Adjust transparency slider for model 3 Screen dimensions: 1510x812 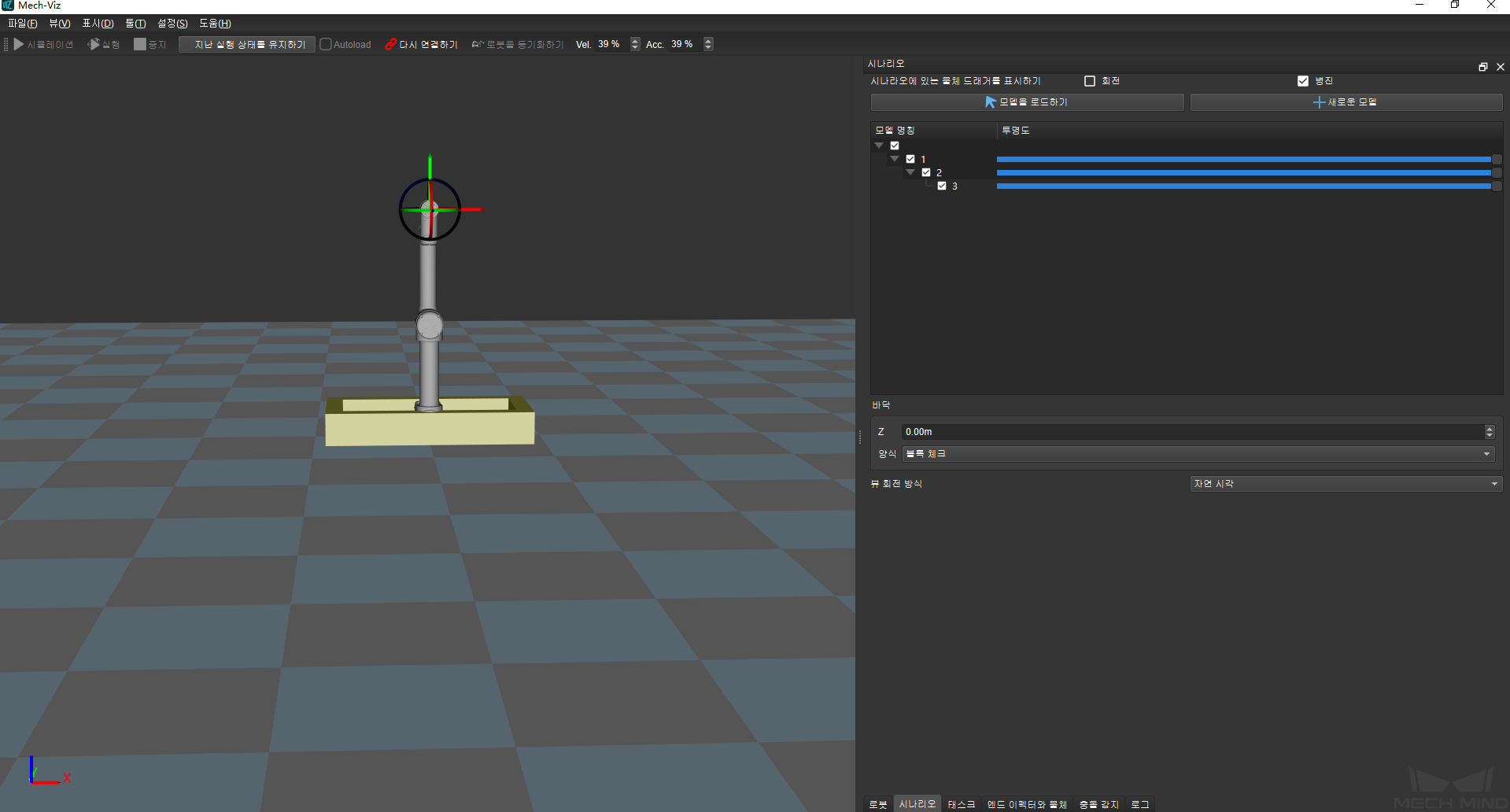tap(1250, 186)
